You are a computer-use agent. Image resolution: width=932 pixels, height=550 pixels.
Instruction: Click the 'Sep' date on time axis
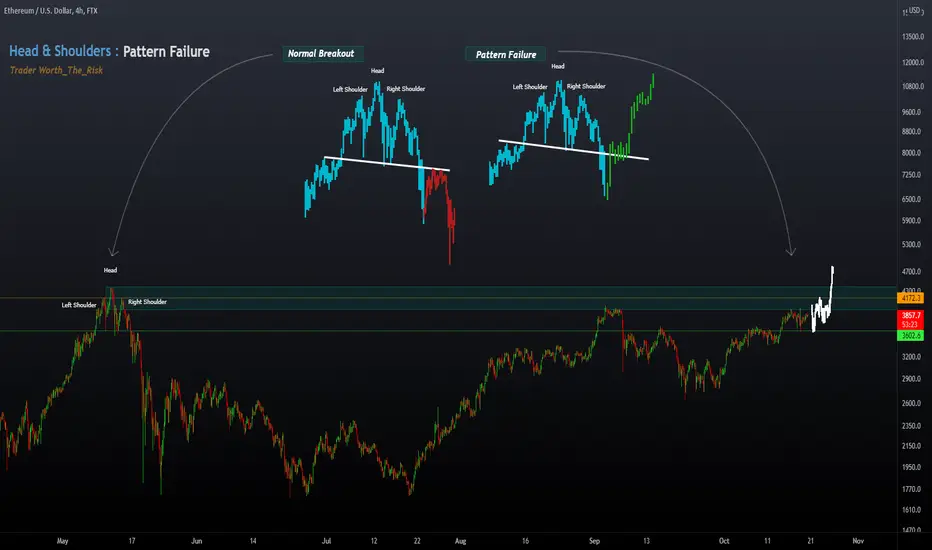594,541
